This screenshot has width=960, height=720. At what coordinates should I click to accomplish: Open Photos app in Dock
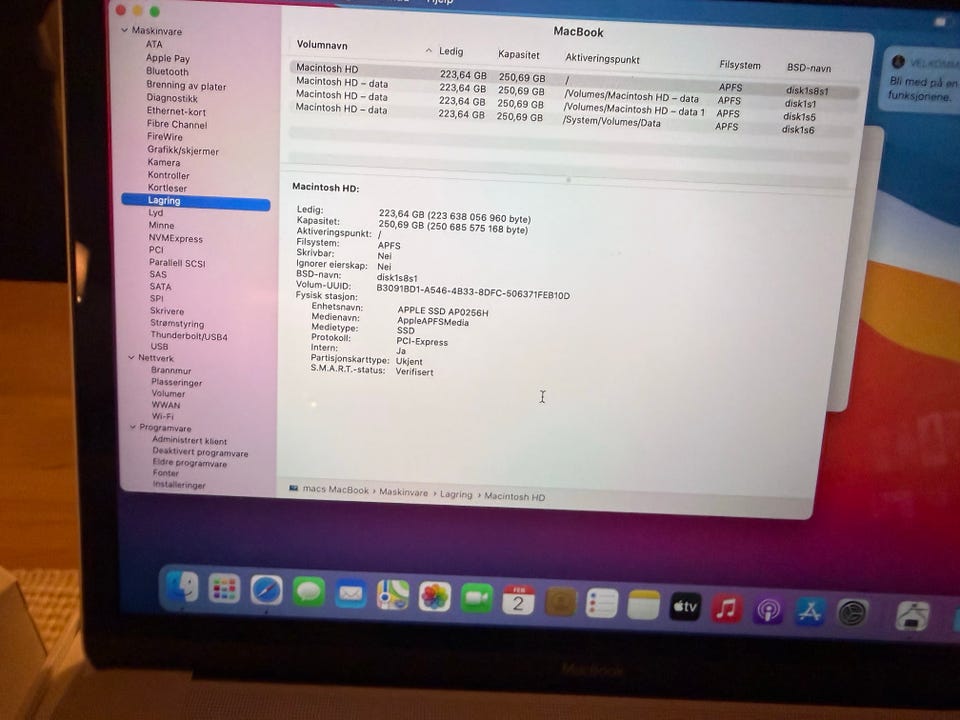point(435,597)
